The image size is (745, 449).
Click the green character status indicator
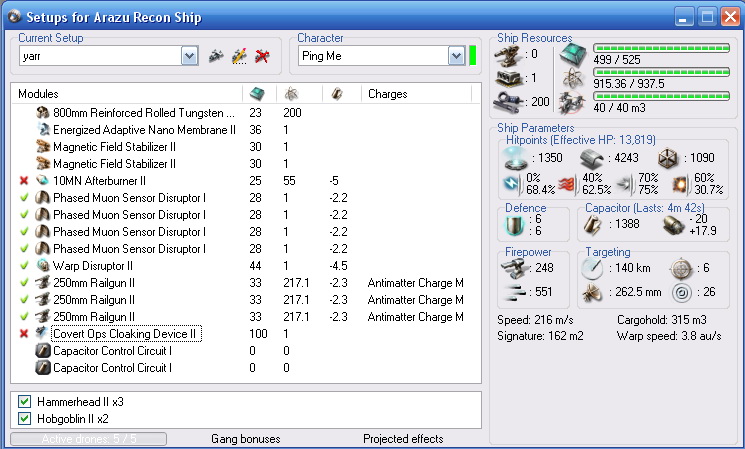tap(472, 56)
